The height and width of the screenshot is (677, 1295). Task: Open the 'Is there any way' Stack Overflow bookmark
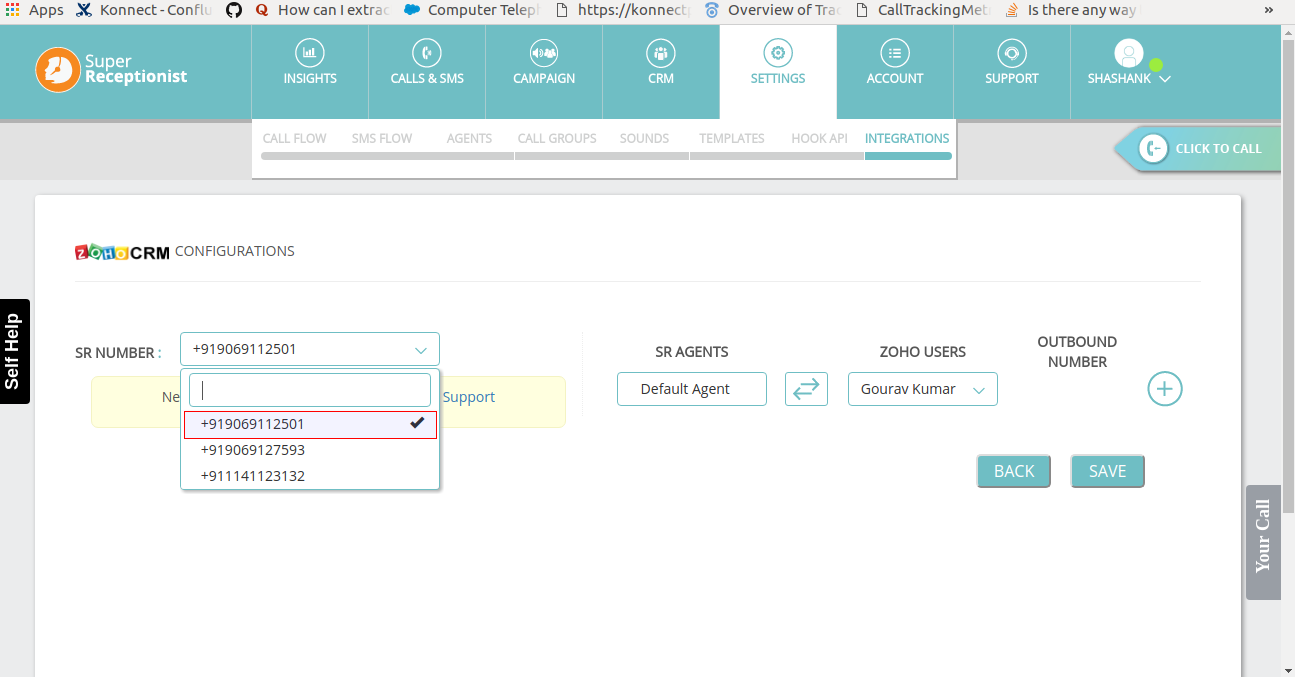(x=1072, y=10)
